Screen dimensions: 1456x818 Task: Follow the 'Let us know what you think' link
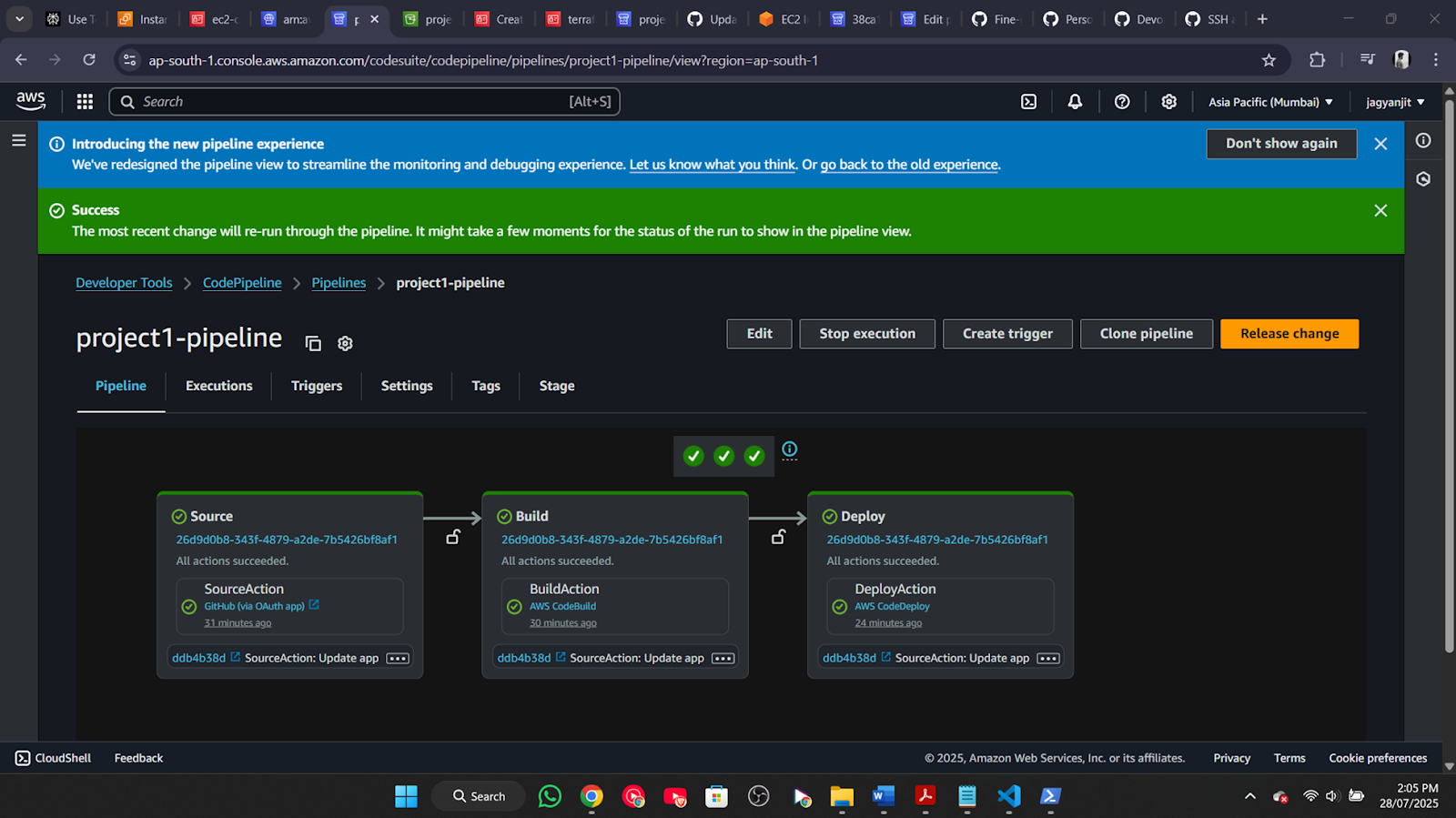[713, 165]
